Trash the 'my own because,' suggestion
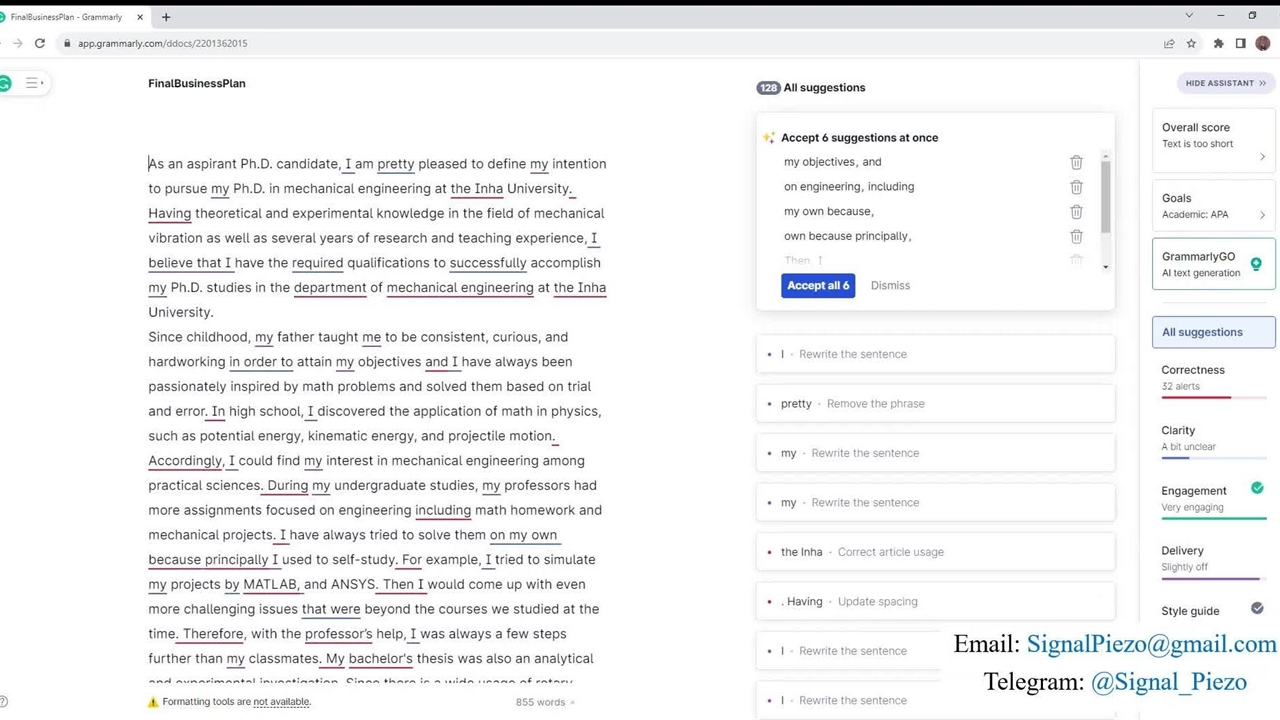The image size is (1280, 720). point(1076,212)
